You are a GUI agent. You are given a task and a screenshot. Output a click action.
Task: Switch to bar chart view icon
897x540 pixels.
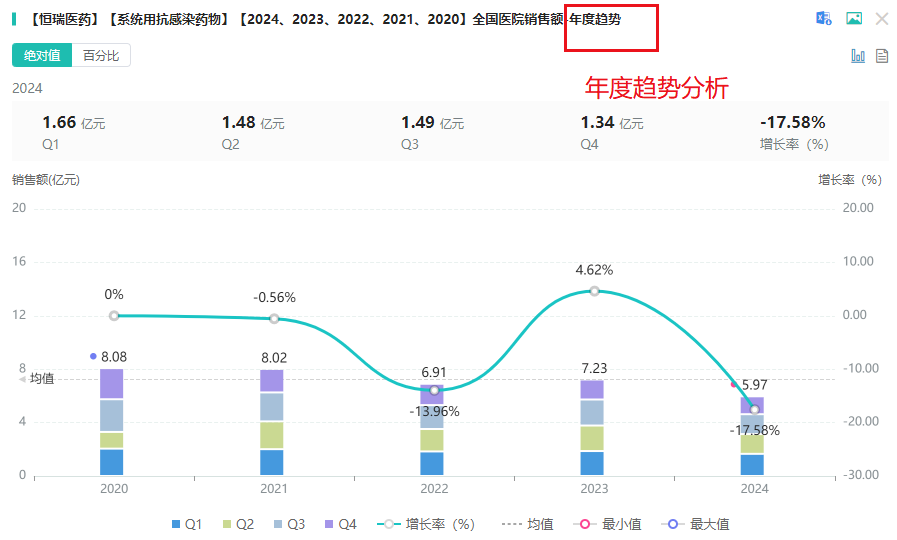click(x=858, y=56)
